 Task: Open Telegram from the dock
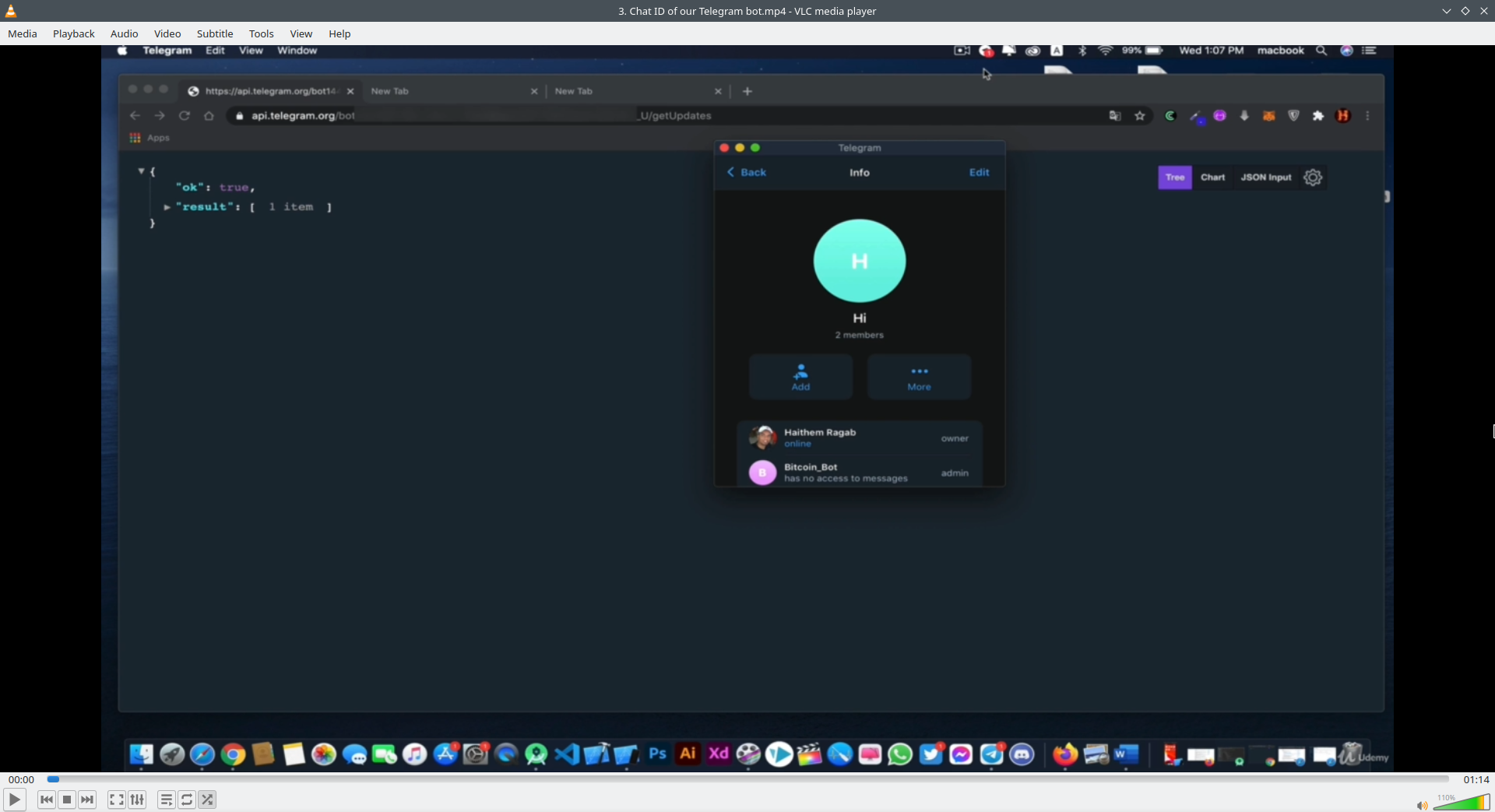[991, 754]
